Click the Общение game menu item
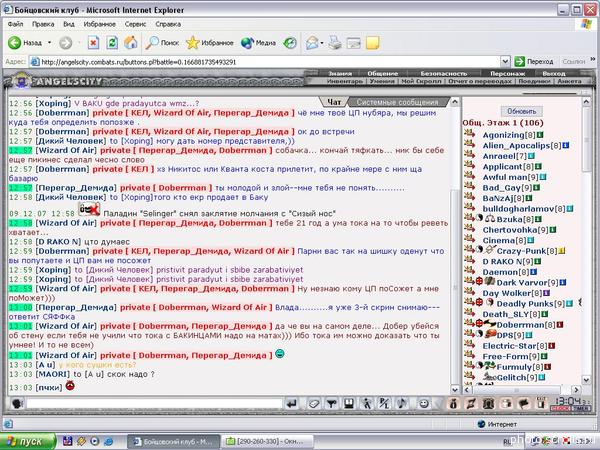This screenshot has width=600, height=450. point(383,73)
